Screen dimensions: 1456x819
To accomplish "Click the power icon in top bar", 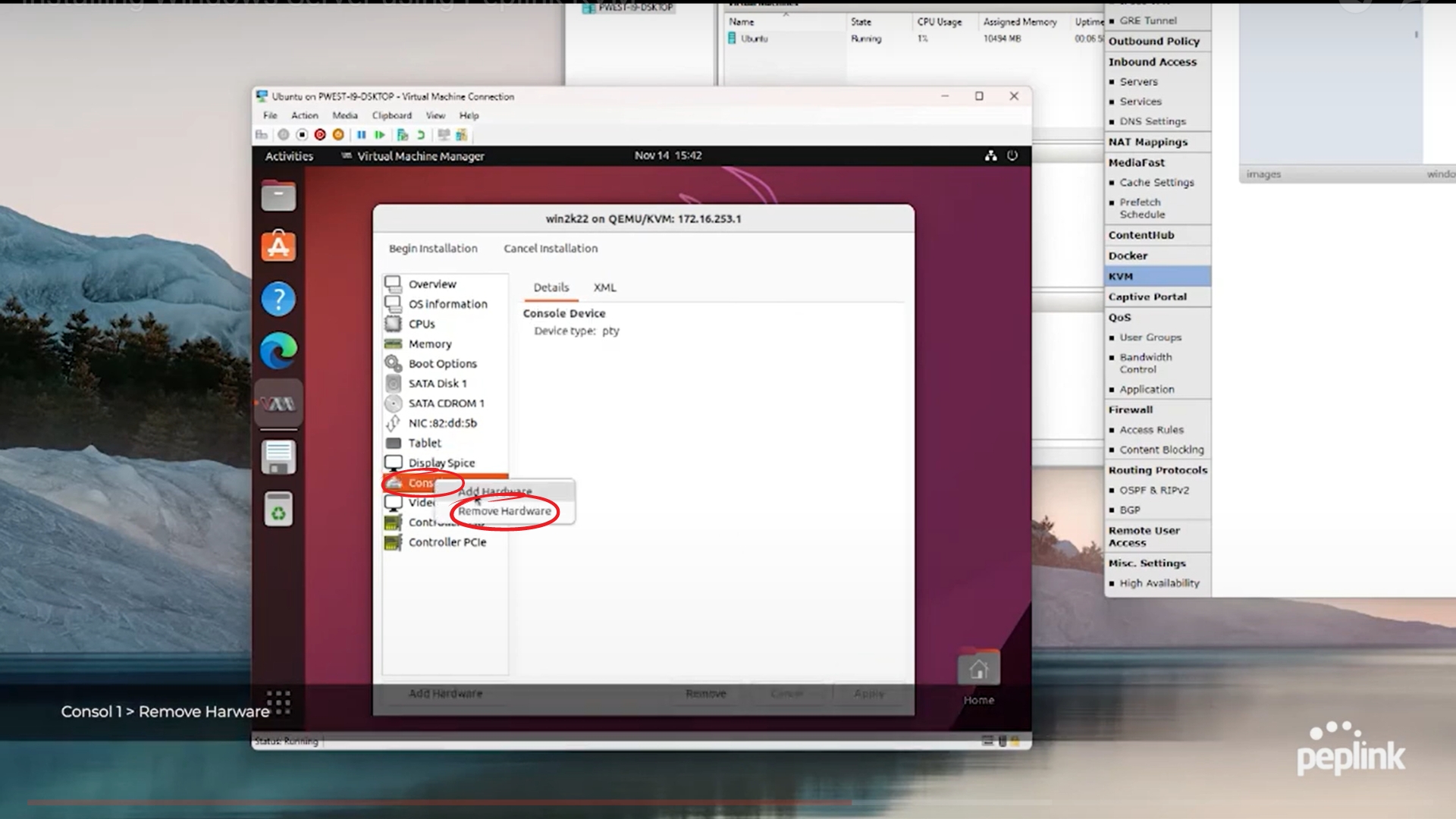I will 1012,155.
